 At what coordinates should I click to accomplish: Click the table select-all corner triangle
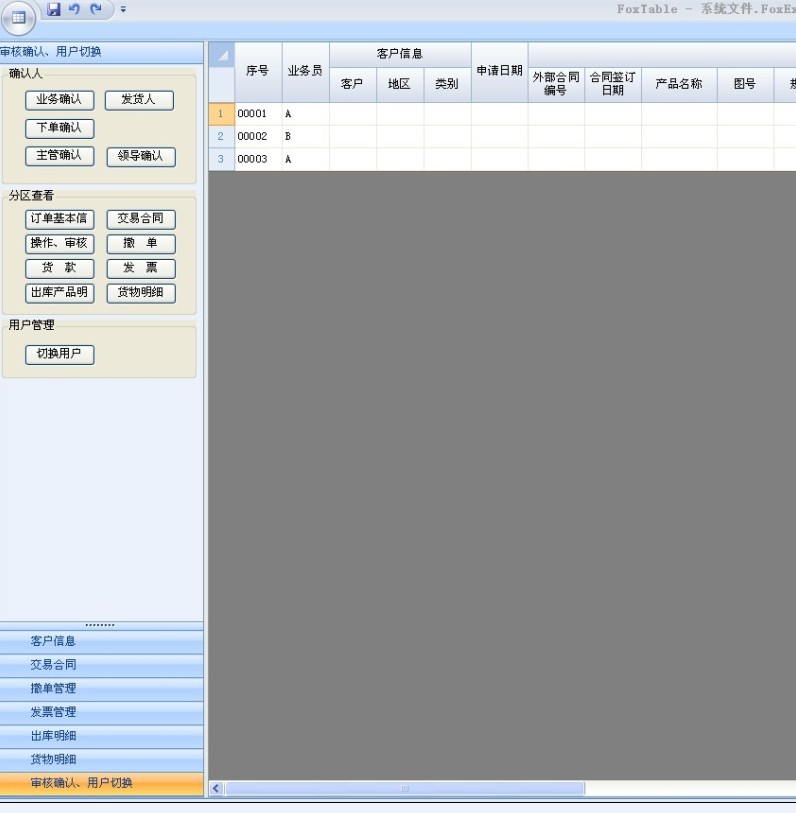[x=222, y=55]
